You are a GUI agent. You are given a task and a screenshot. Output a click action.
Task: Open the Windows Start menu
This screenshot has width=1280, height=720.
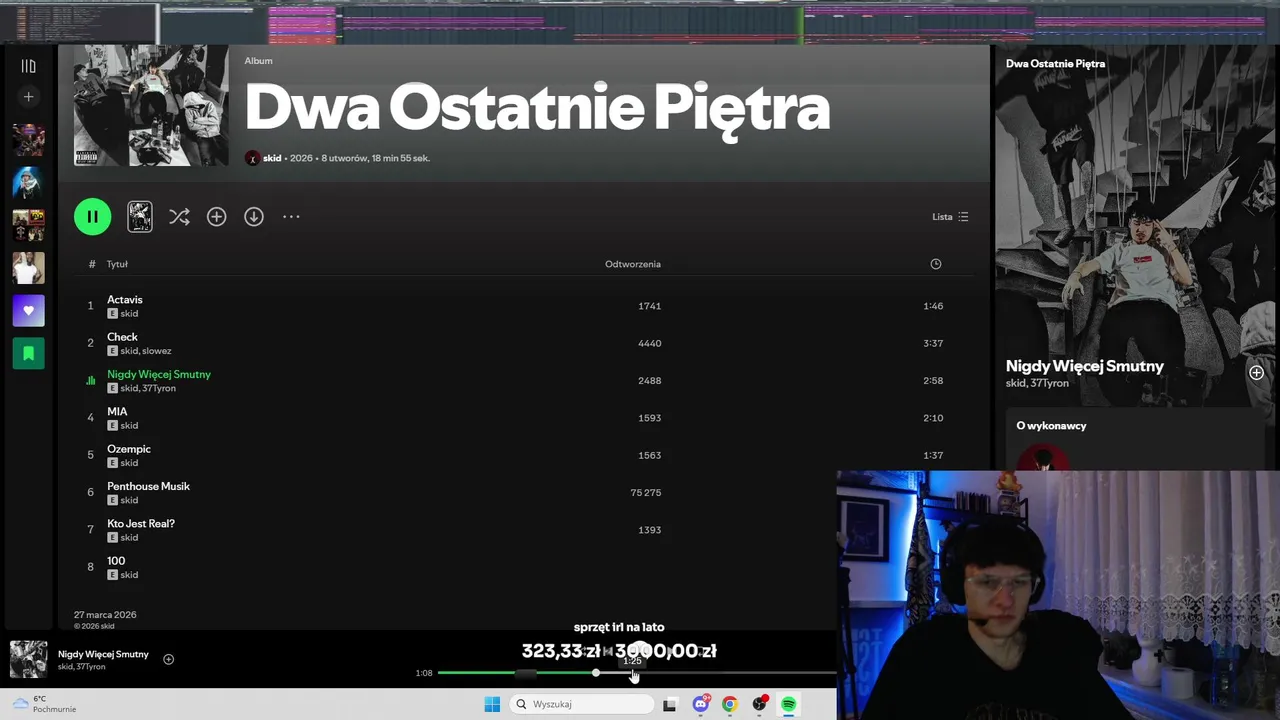(x=492, y=704)
